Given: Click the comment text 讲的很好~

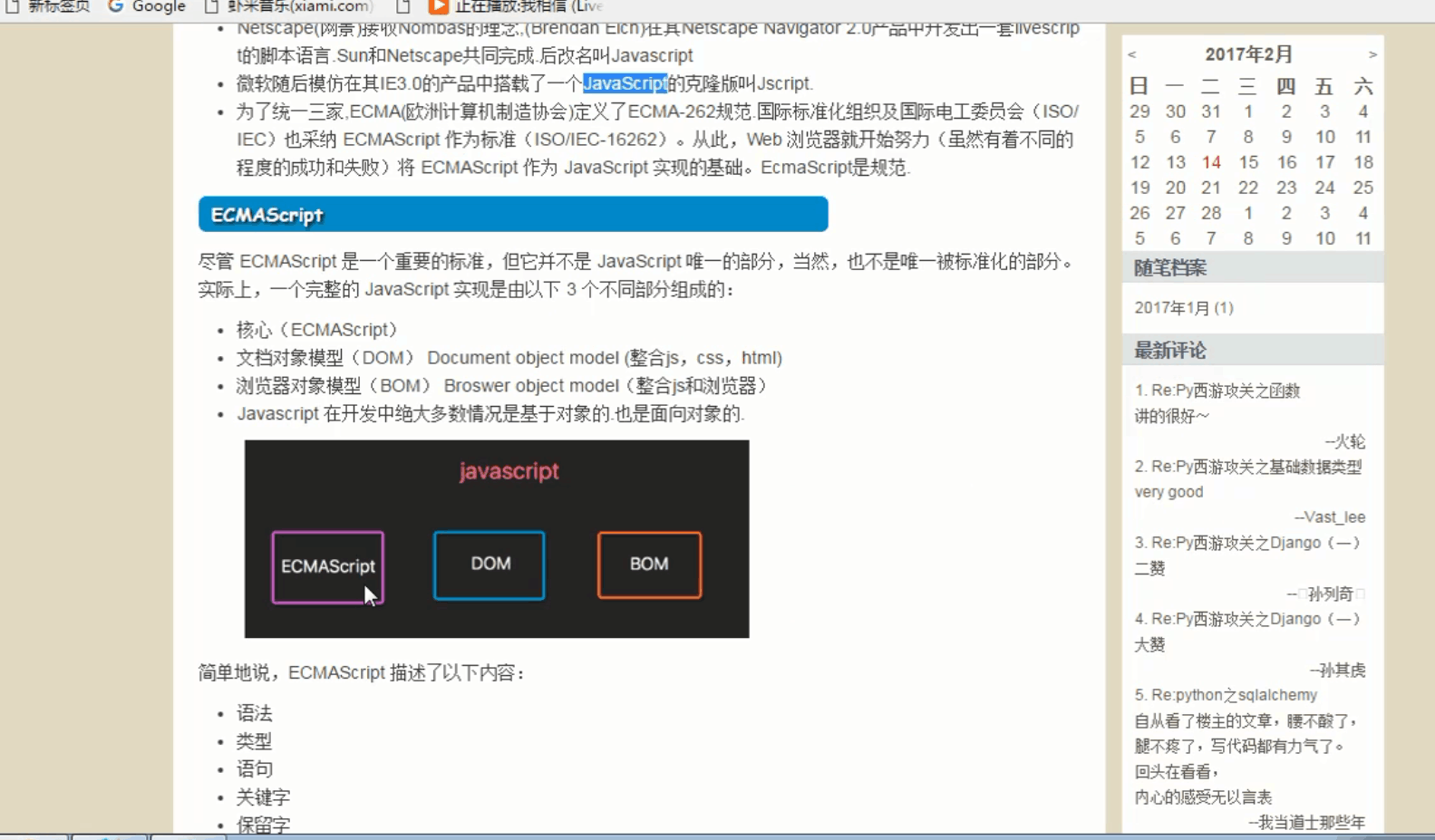Looking at the screenshot, I should point(1171,416).
